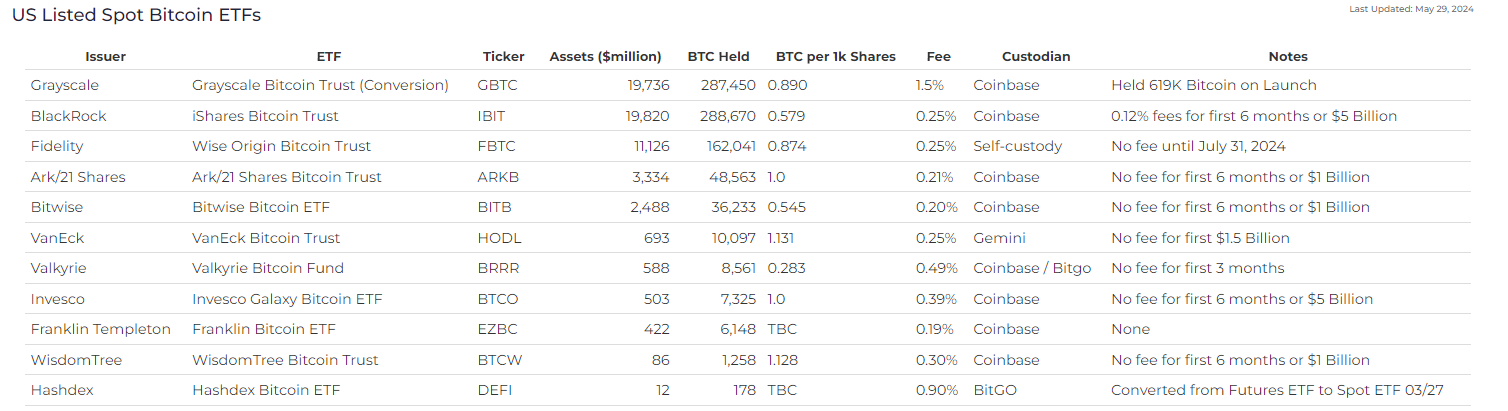The image size is (1508, 411).
Task: Click the HODL ticker symbol
Action: (x=500, y=238)
